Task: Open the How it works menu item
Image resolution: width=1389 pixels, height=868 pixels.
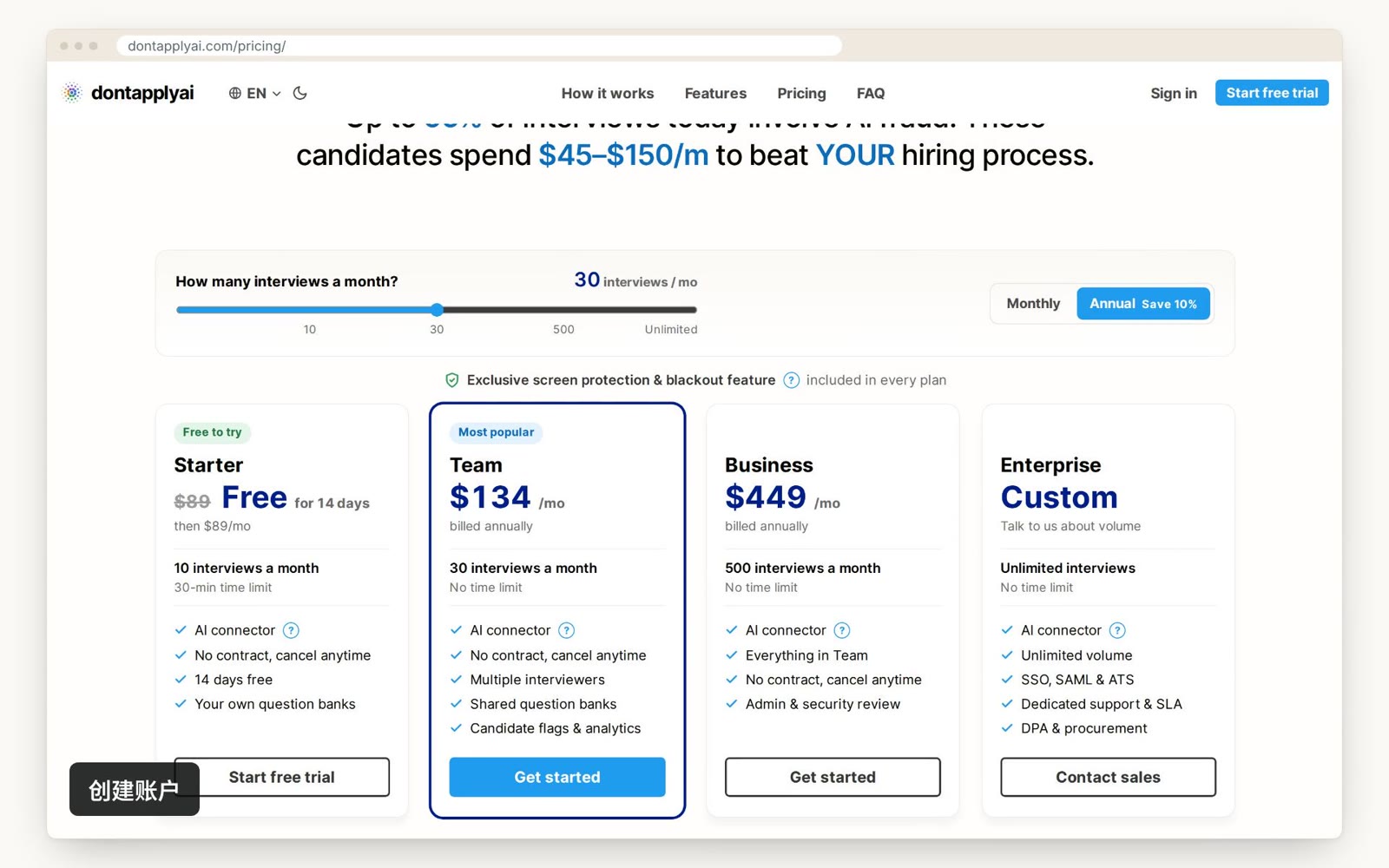Action: pyautogui.click(x=608, y=93)
